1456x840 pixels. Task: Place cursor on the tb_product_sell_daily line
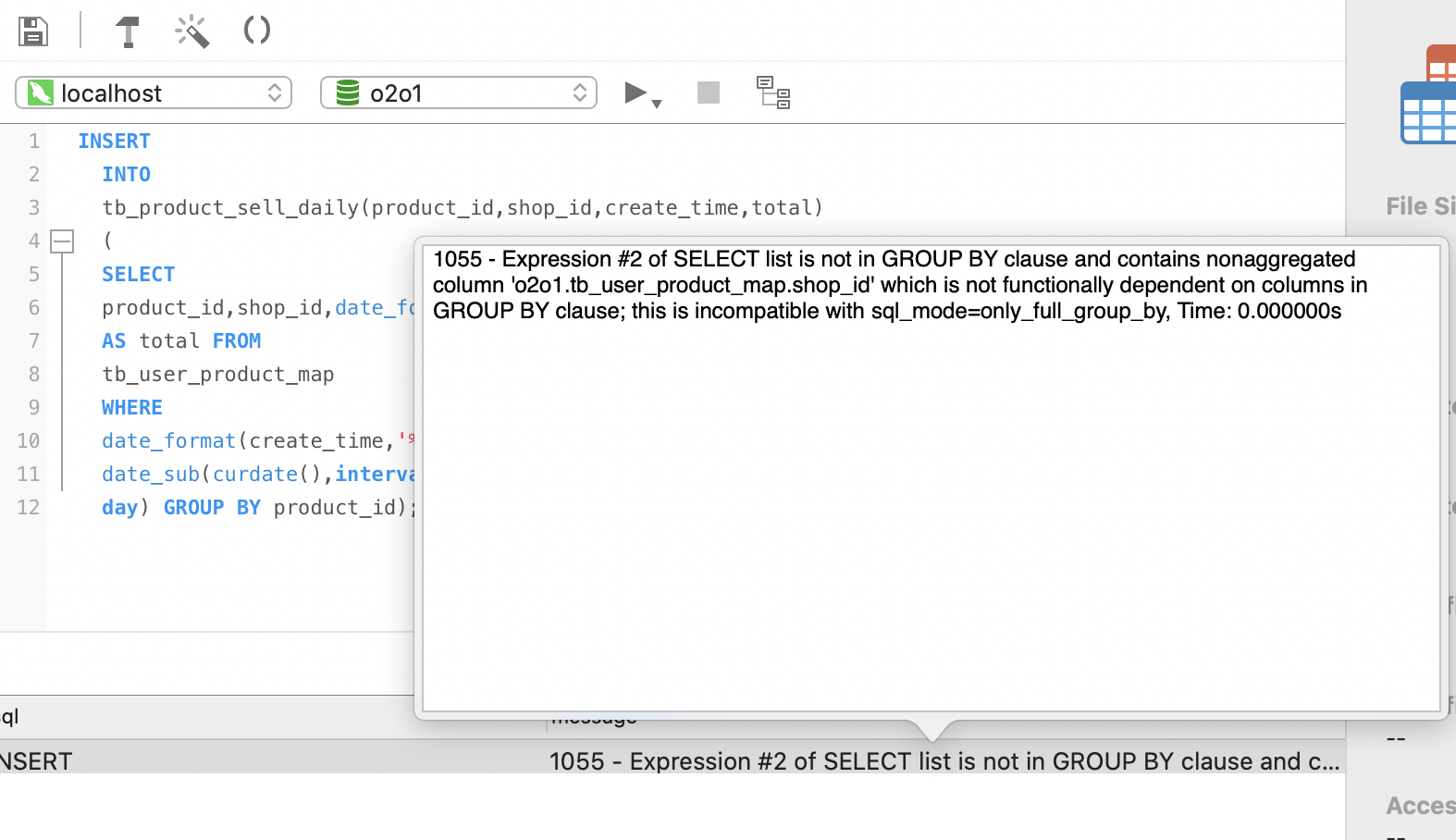click(463, 207)
